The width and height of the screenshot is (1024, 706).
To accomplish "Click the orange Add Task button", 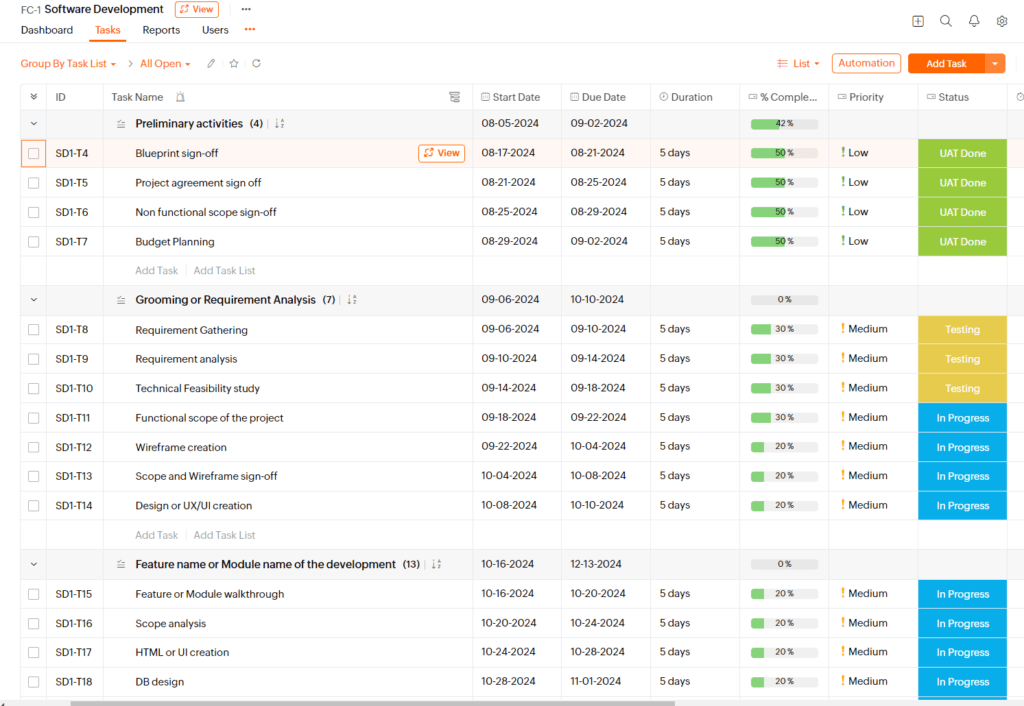I will tap(946, 64).
